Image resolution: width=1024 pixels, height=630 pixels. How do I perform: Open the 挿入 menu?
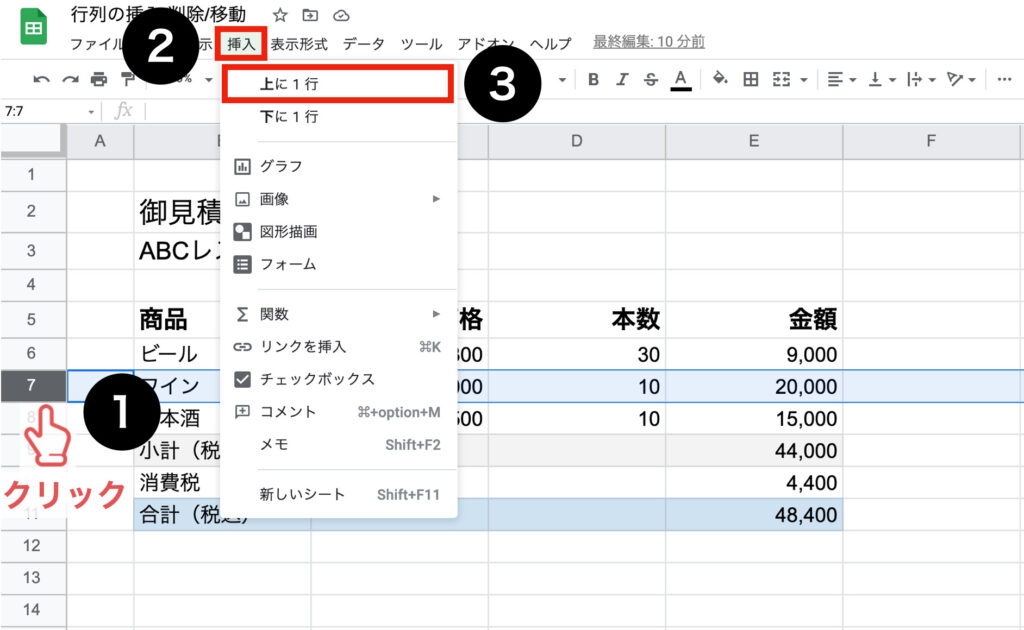241,44
